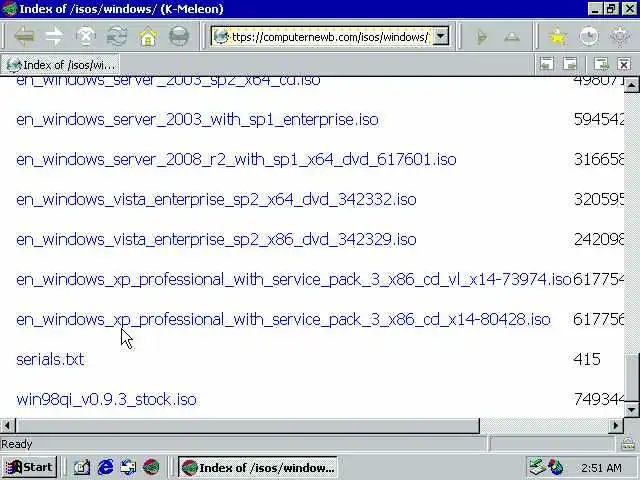The width and height of the screenshot is (640, 480).
Task: Switch to previous tab via tab-bar icon
Action: [x=547, y=64]
